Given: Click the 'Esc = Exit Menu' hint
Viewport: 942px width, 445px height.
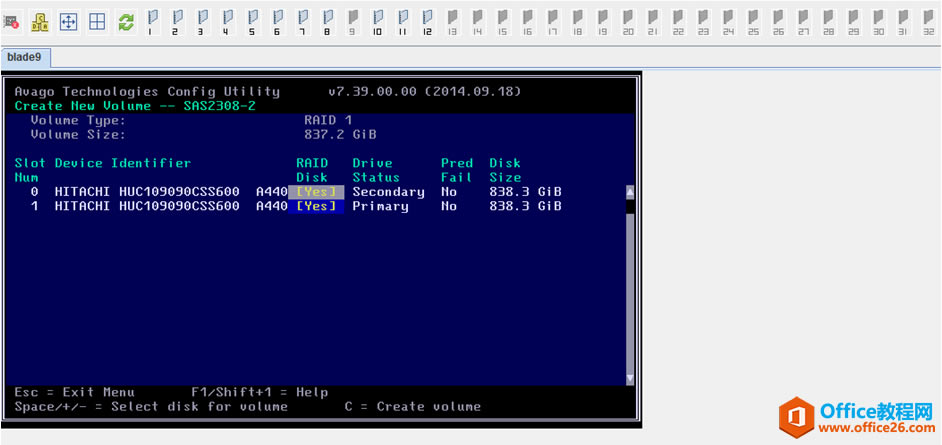Looking at the screenshot, I should pyautogui.click(x=74, y=393).
